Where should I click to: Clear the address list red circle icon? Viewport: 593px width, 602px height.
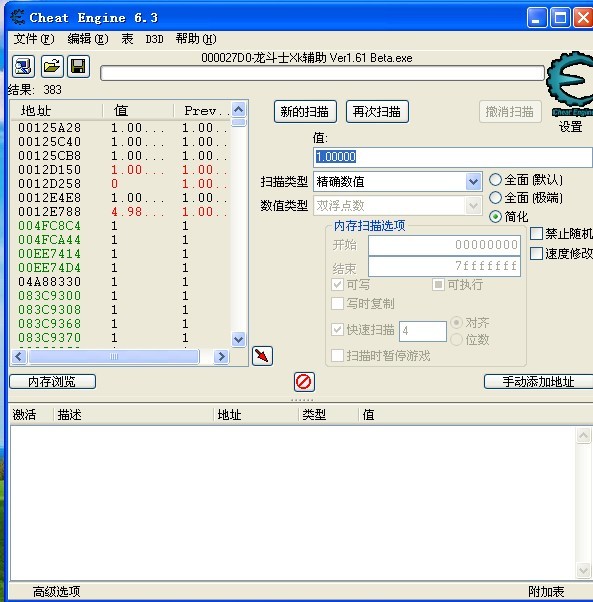pos(304,382)
